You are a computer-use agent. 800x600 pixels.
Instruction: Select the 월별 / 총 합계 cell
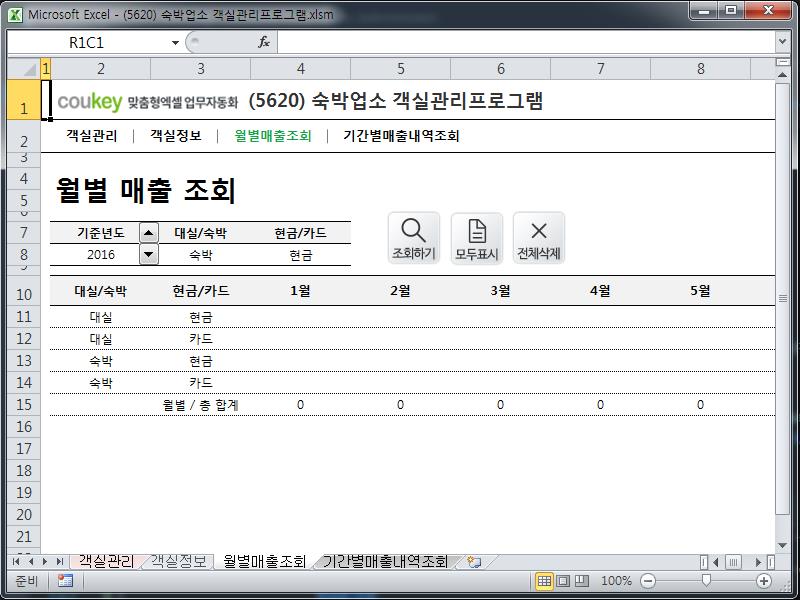201,405
